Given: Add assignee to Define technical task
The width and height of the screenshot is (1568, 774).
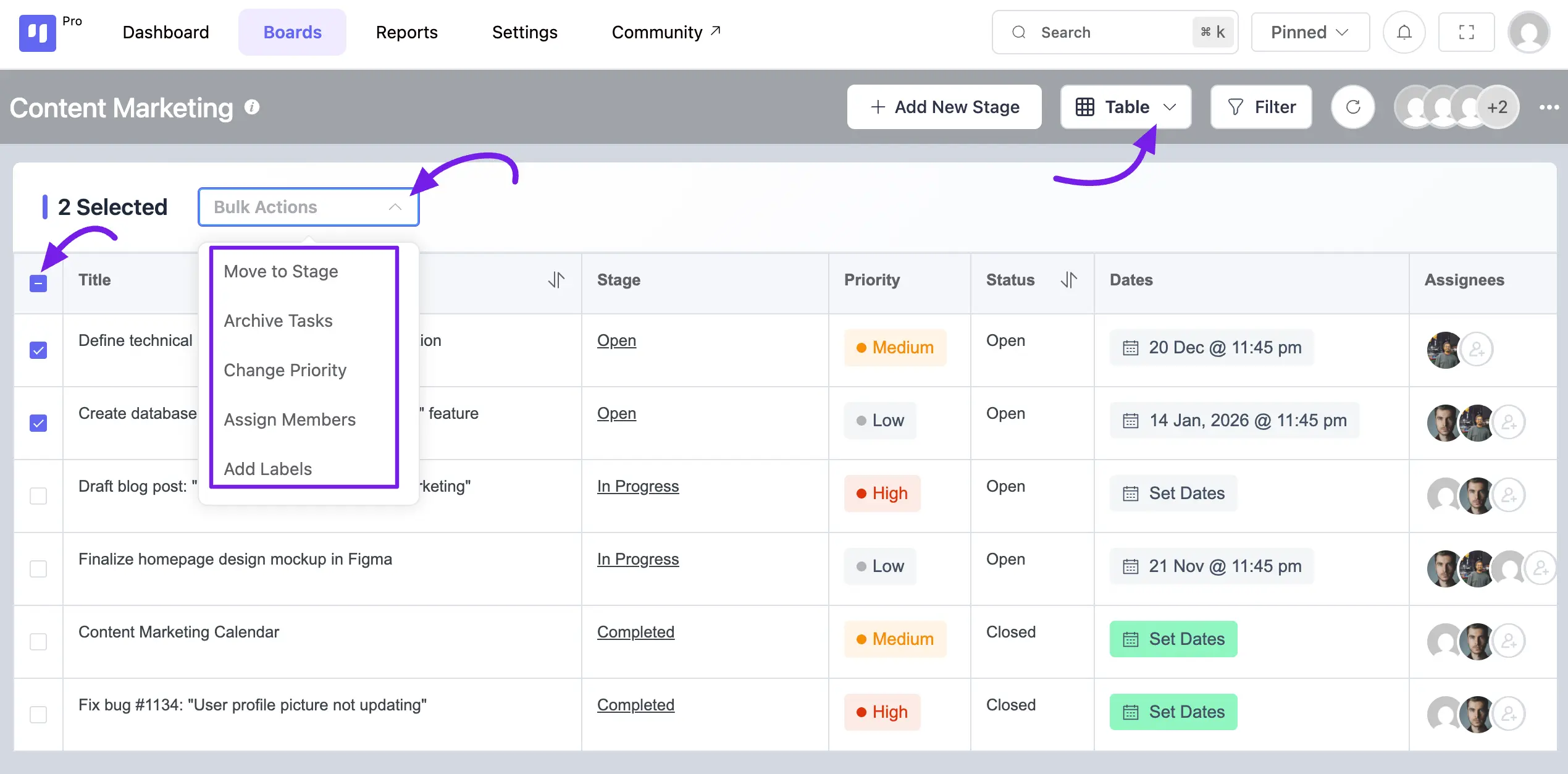Looking at the screenshot, I should [x=1477, y=350].
